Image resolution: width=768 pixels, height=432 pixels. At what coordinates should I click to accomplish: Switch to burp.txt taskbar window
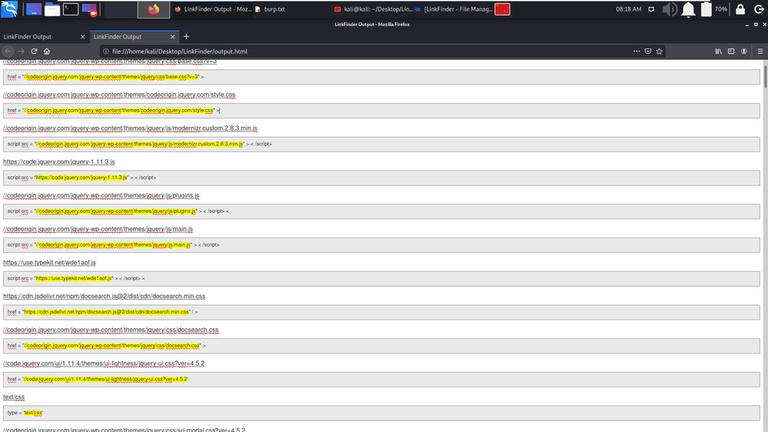coord(270,9)
